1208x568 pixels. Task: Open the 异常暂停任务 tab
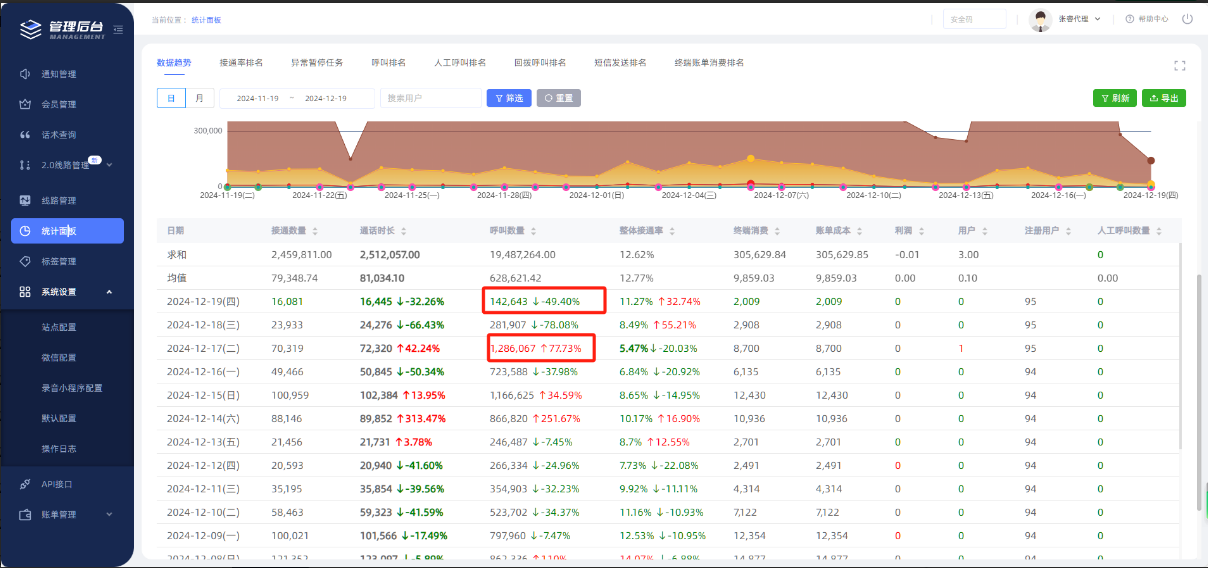click(x=316, y=62)
